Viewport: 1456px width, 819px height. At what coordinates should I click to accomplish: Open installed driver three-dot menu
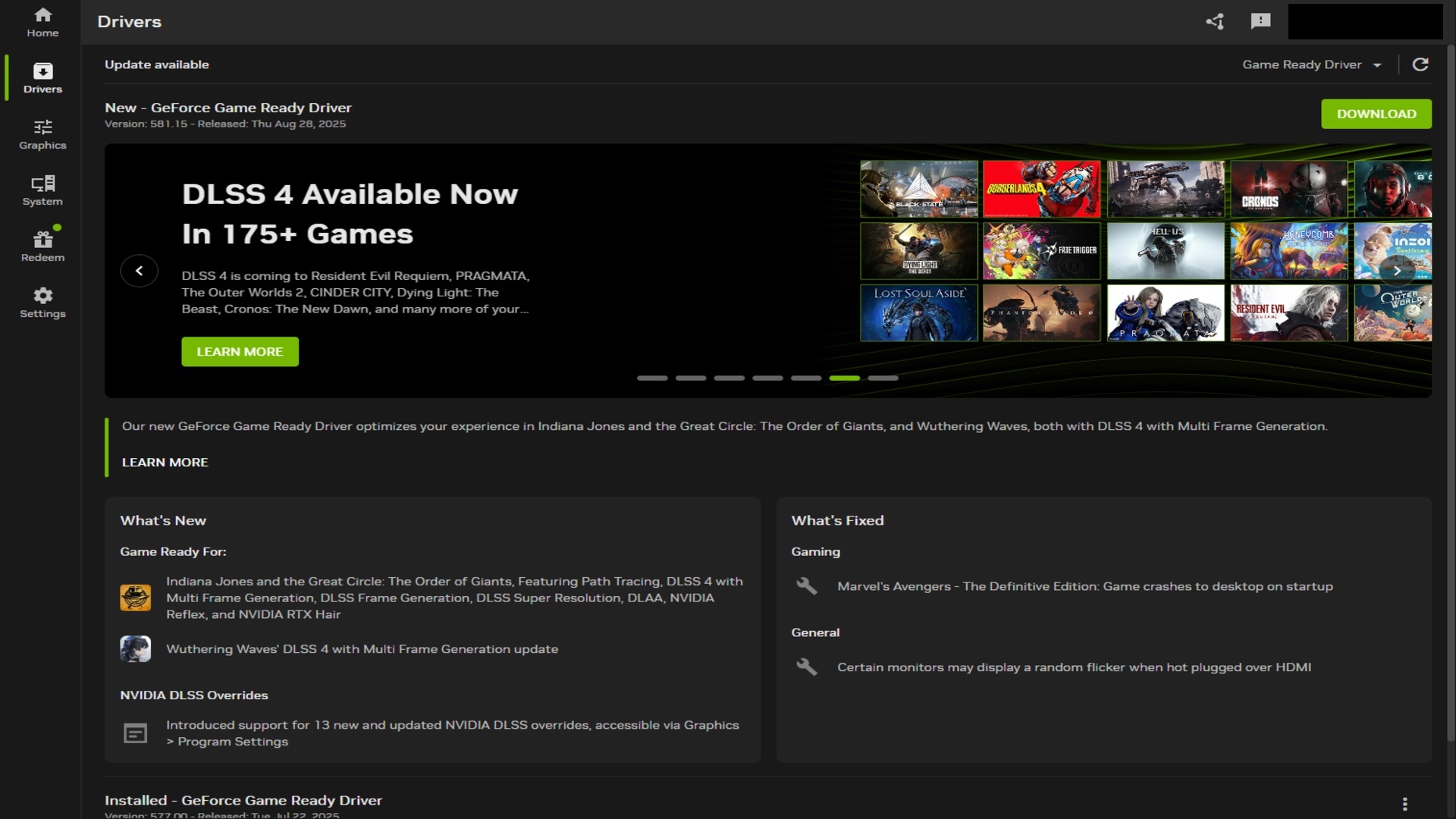pyautogui.click(x=1404, y=804)
